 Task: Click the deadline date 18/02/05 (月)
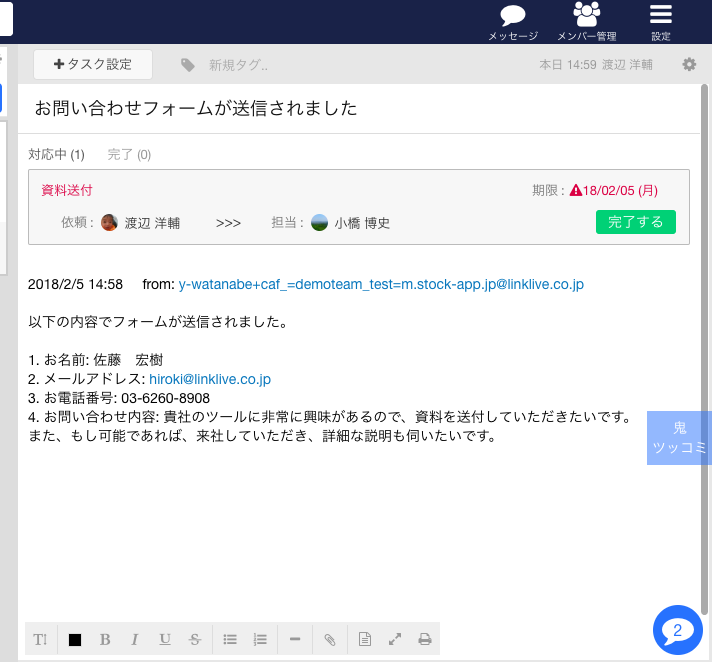620,190
